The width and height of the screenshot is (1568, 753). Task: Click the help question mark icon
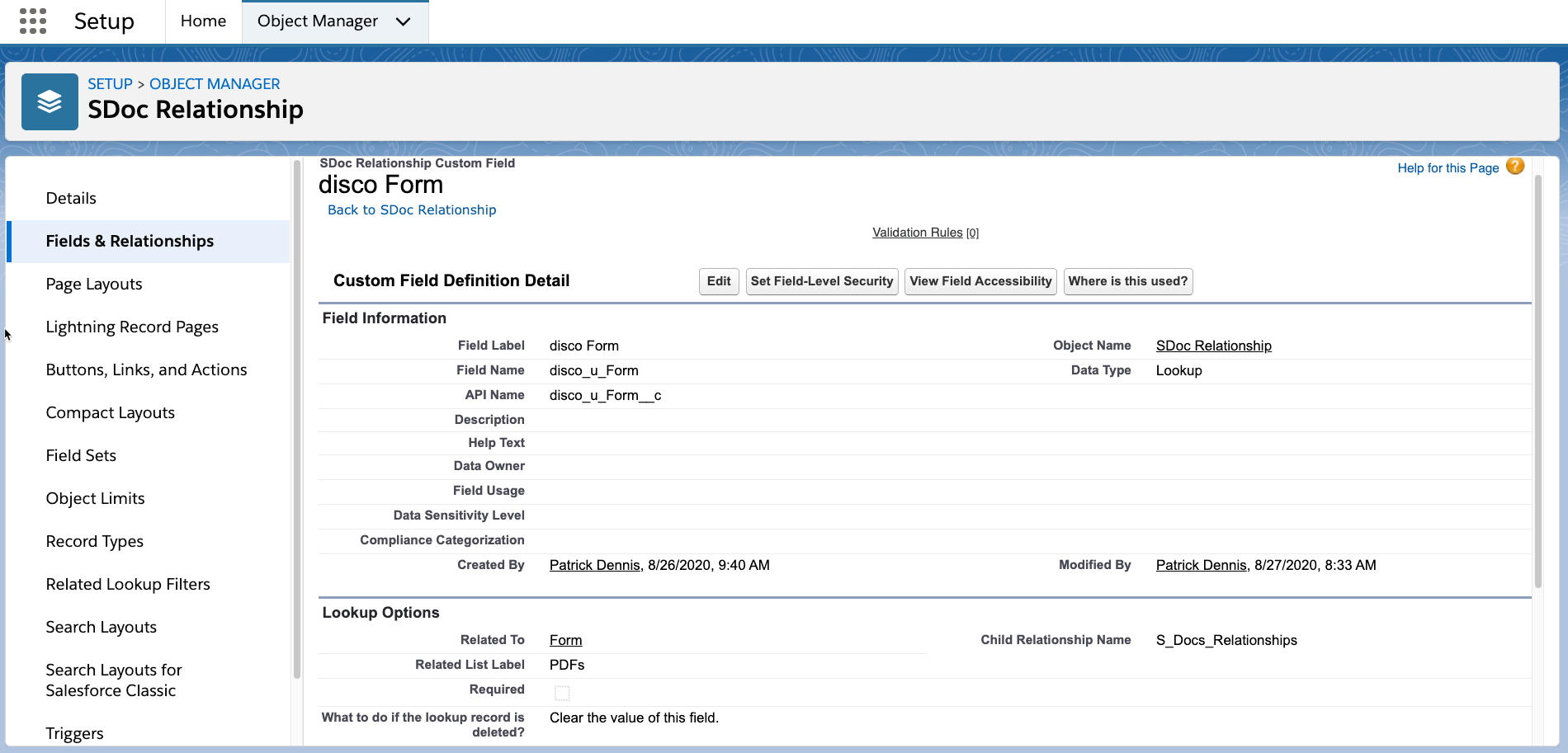coord(1515,166)
